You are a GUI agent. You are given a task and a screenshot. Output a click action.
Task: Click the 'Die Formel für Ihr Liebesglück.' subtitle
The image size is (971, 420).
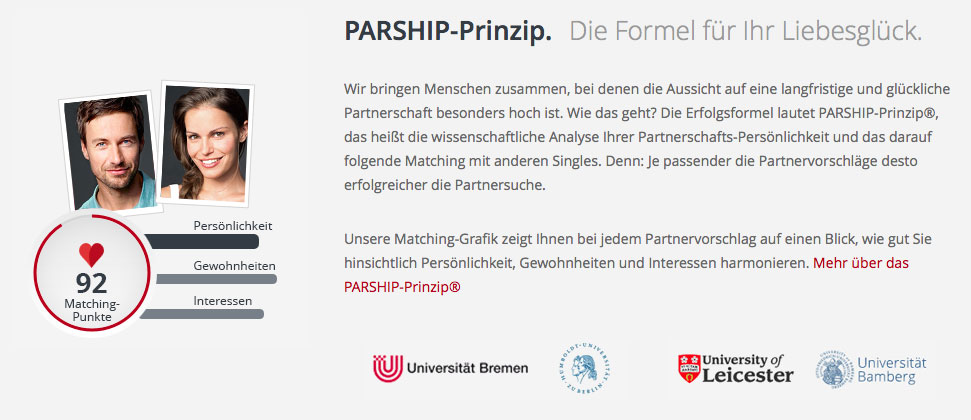(746, 31)
